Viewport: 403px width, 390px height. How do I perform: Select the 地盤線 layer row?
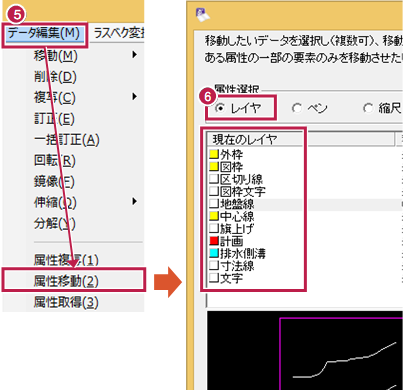tap(255, 204)
